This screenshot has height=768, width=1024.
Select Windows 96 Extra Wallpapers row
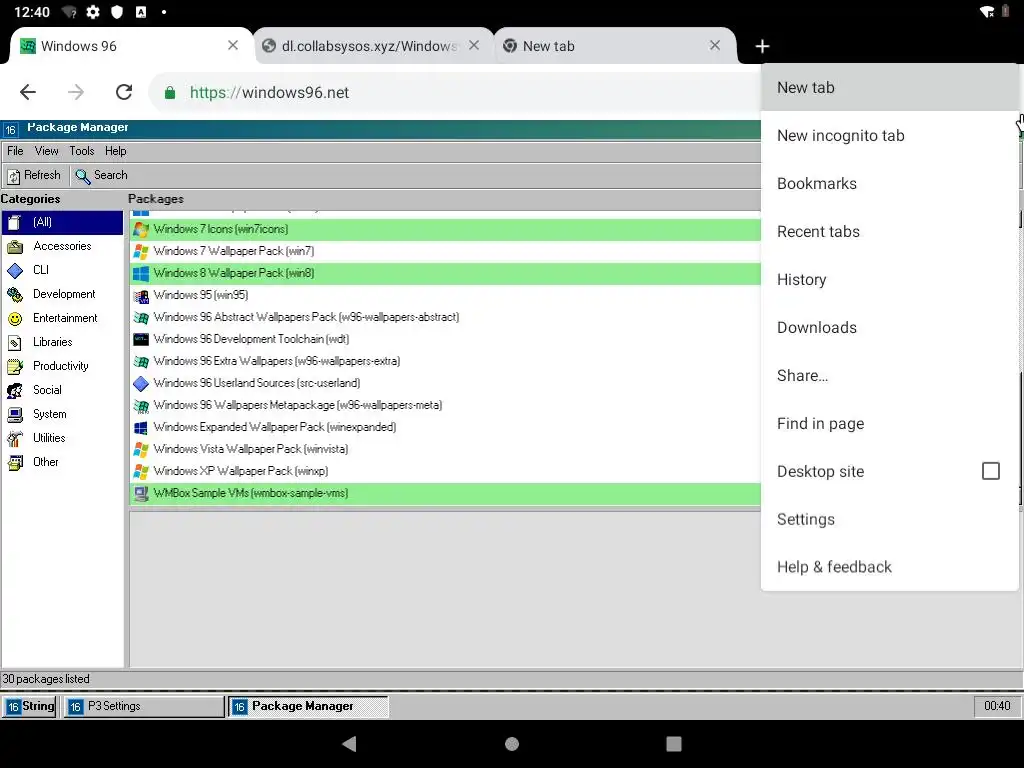pos(445,361)
